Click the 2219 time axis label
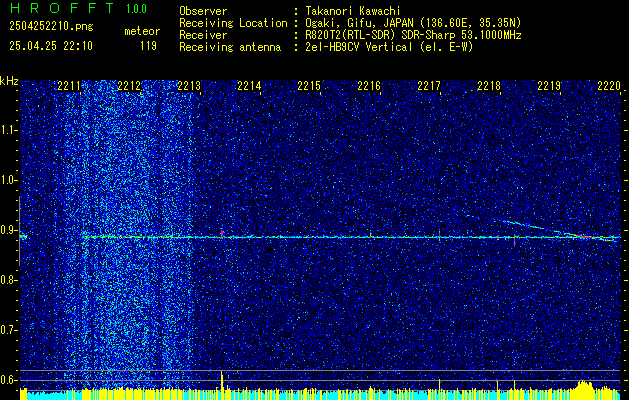 tap(549, 85)
